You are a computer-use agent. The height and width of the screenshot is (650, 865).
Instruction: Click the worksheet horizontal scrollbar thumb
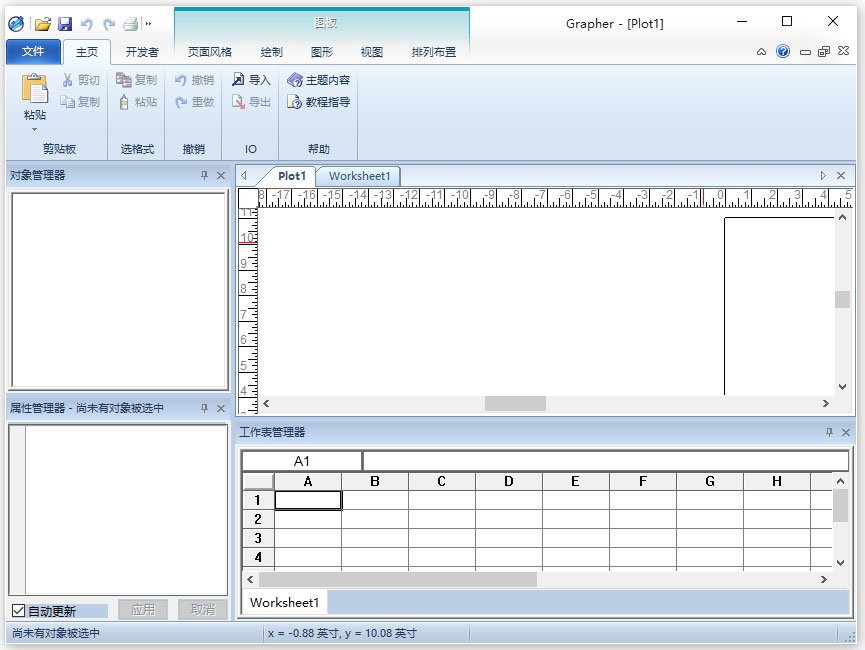(398, 579)
